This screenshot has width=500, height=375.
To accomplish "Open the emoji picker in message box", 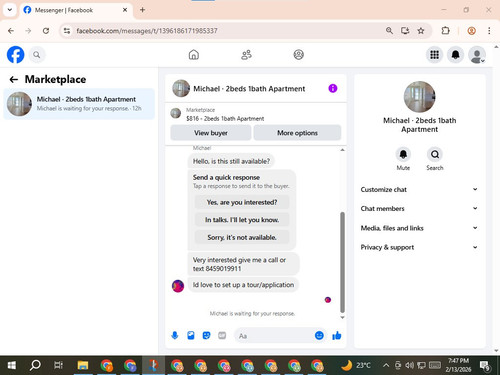I will 319,335.
